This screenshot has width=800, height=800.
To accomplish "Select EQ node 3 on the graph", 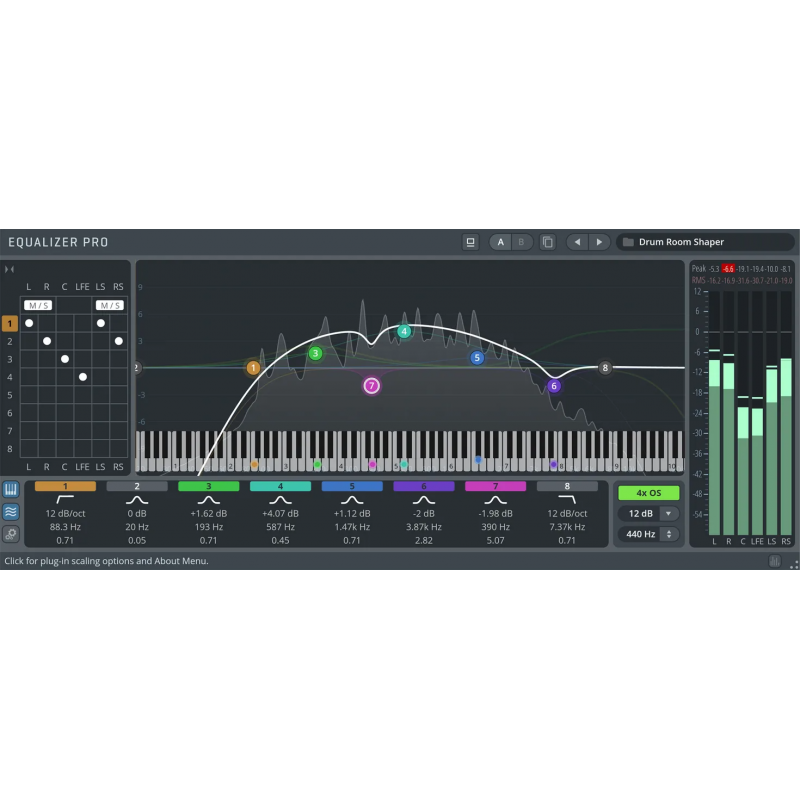I will (x=315, y=353).
